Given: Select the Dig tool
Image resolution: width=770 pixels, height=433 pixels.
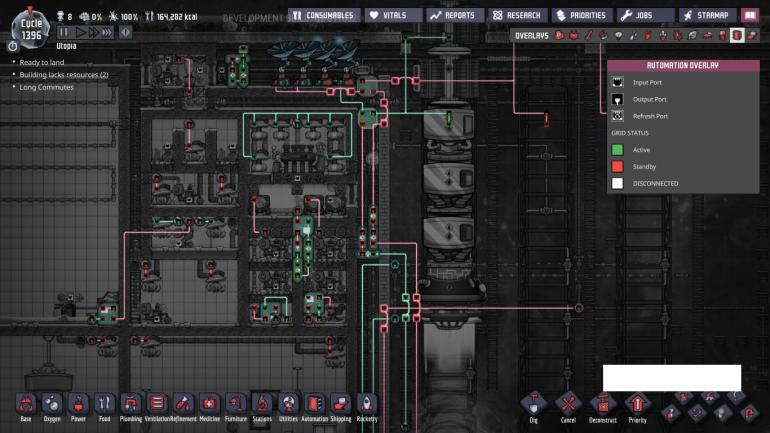Looking at the screenshot, I should [x=533, y=406].
